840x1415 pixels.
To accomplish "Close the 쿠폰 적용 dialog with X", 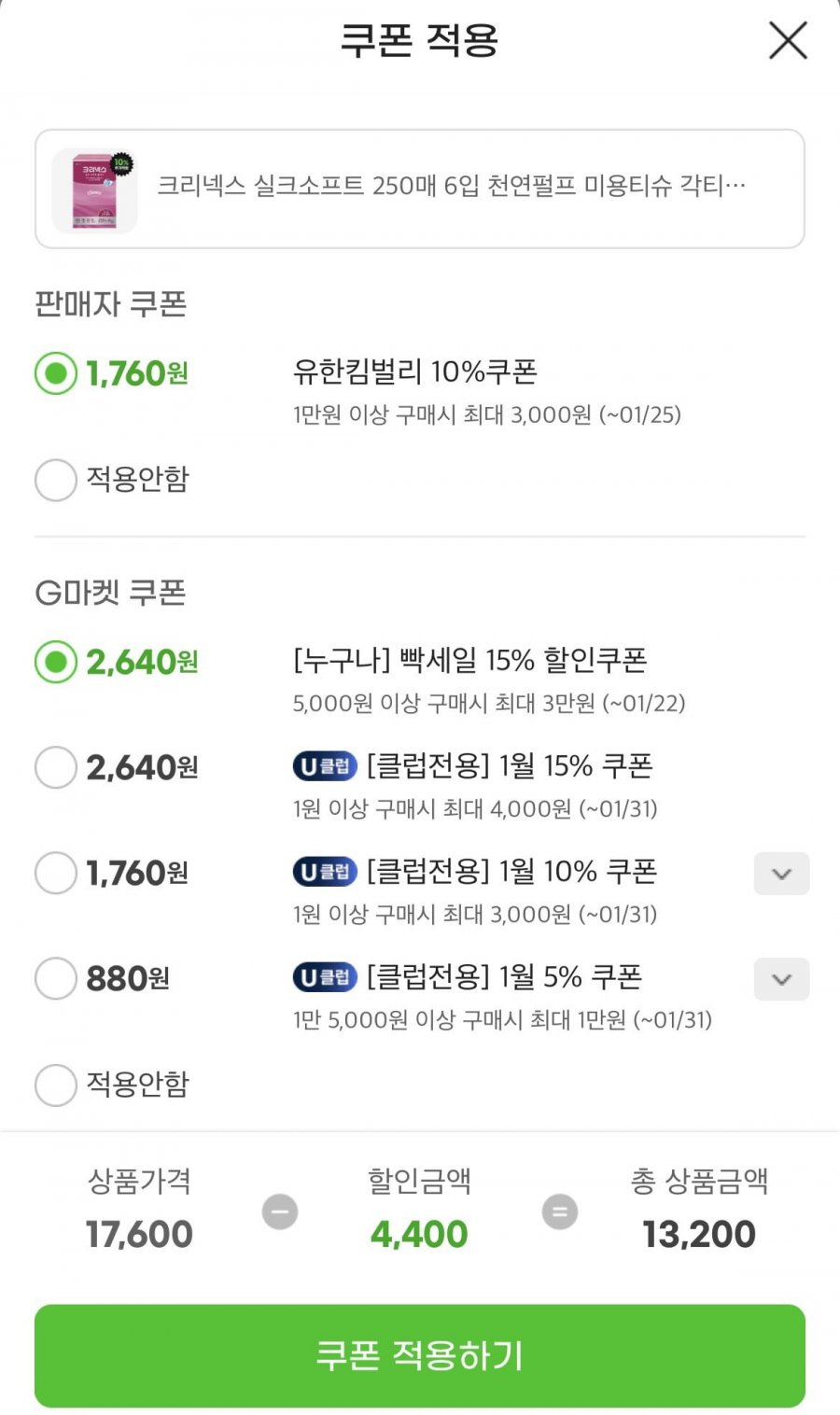I will click(x=787, y=41).
